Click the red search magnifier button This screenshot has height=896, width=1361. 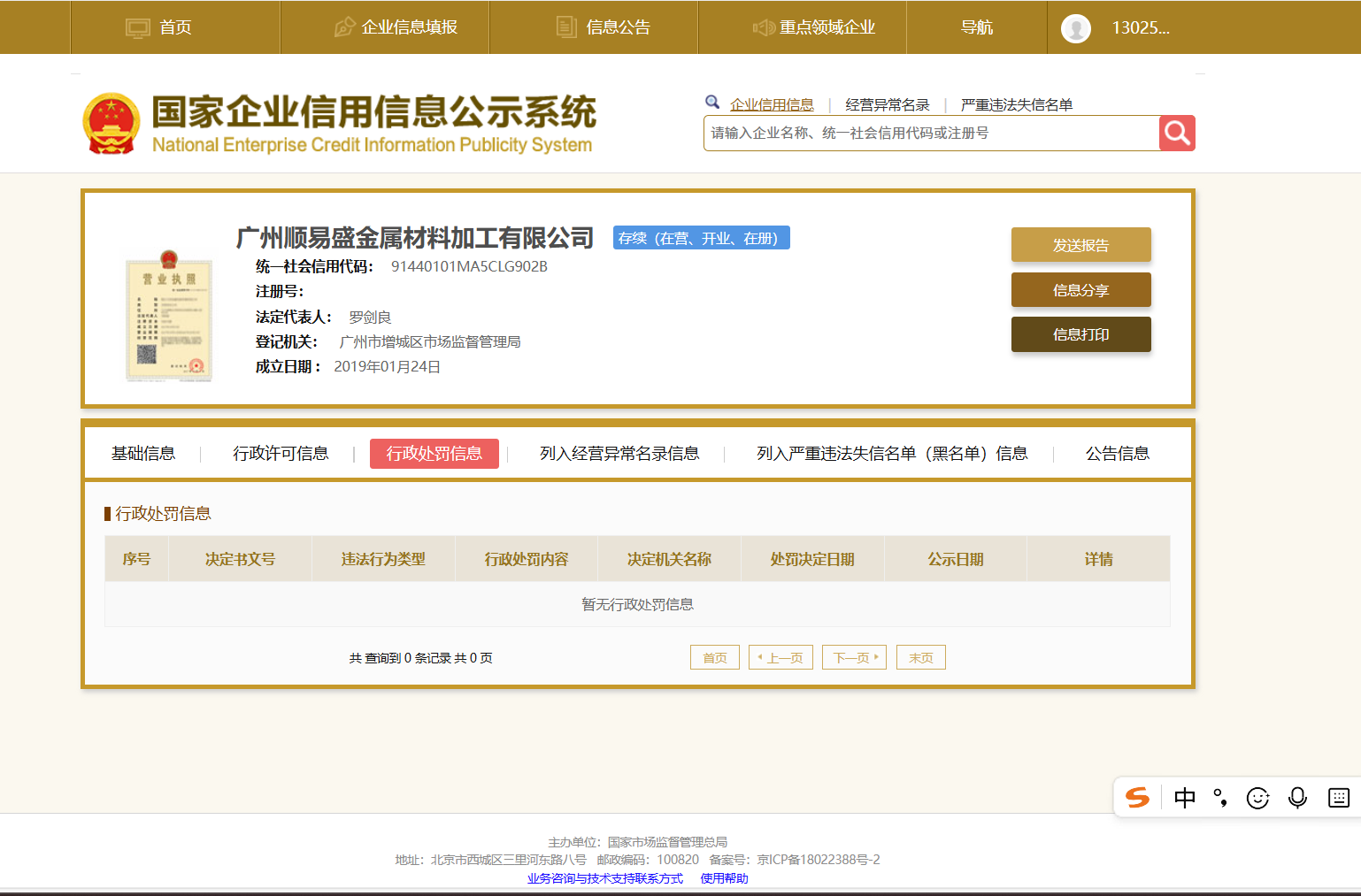(x=1177, y=134)
